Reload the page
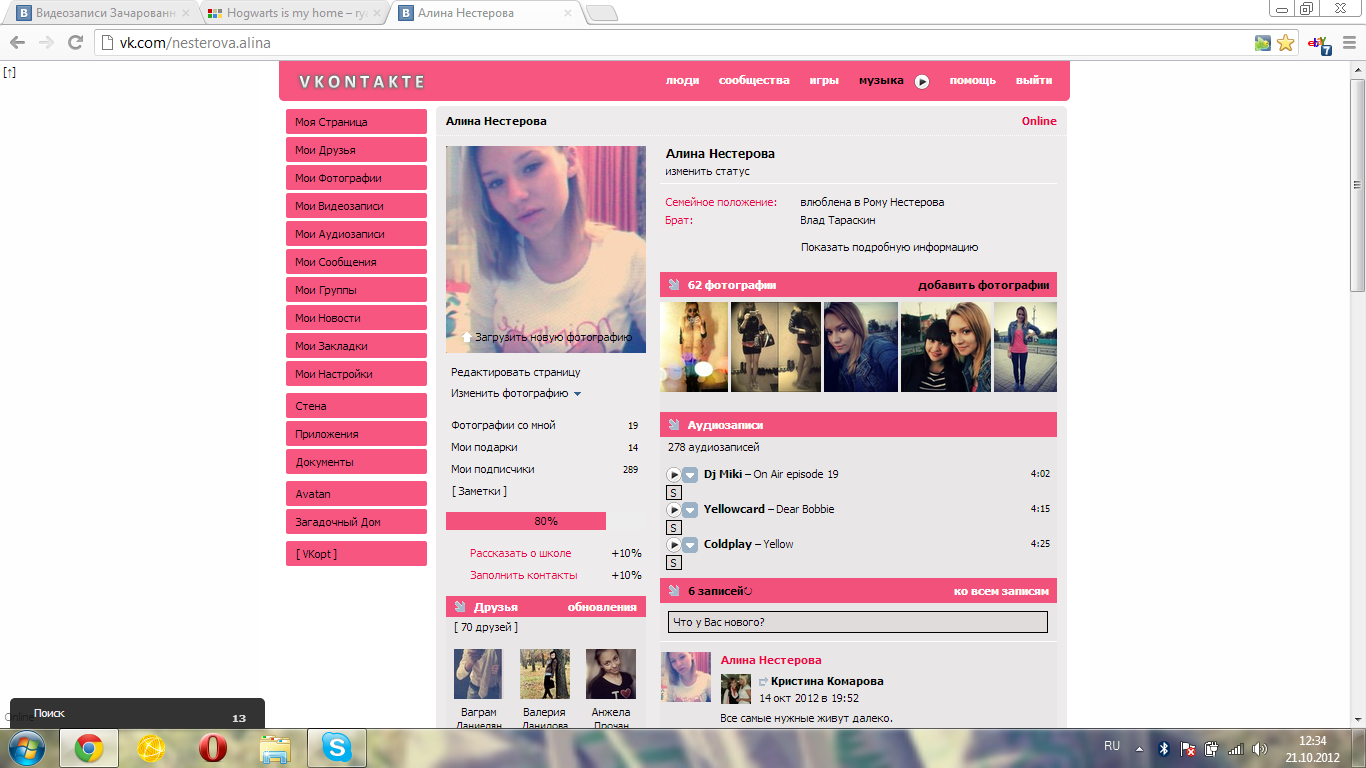 click(75, 43)
